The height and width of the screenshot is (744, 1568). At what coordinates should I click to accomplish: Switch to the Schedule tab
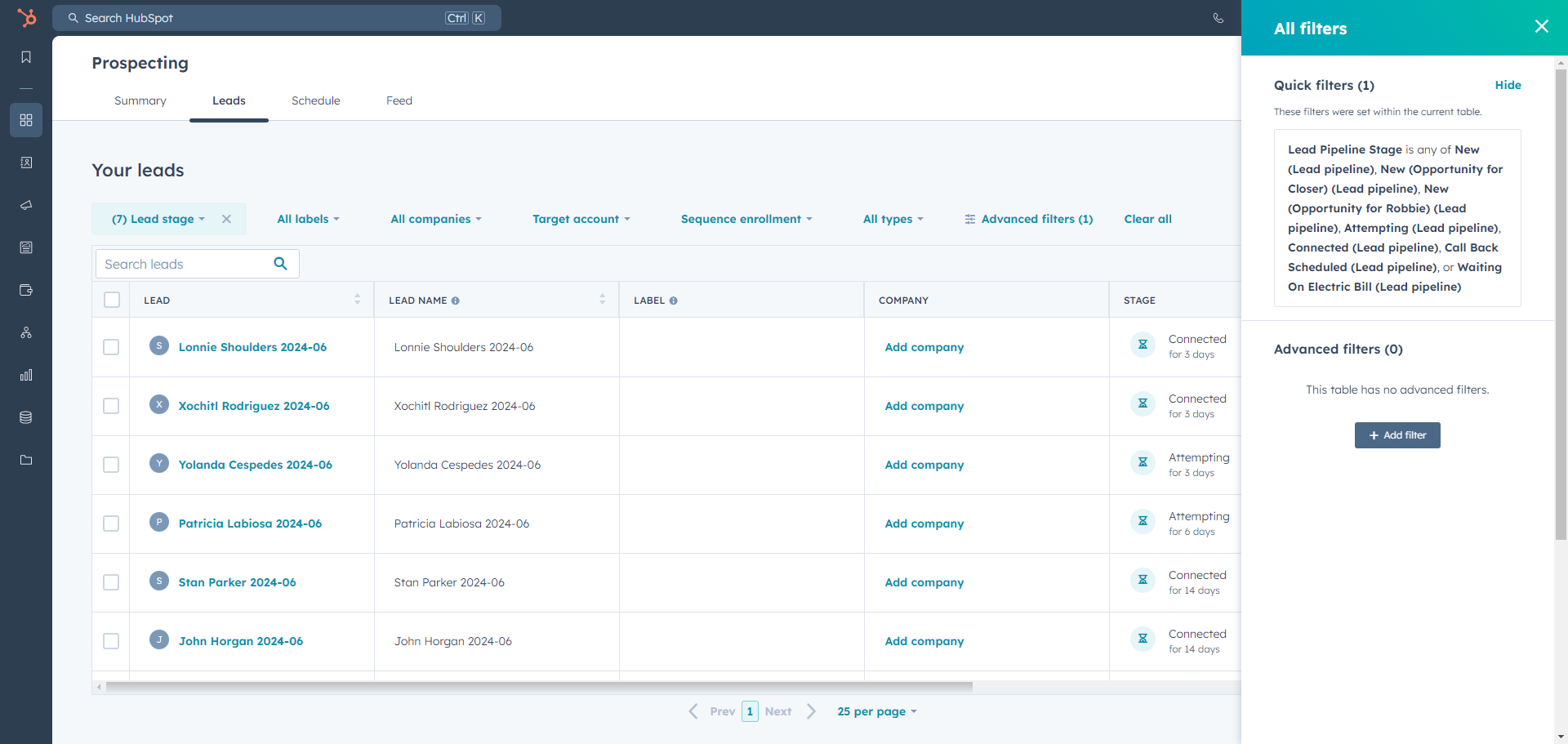315,100
